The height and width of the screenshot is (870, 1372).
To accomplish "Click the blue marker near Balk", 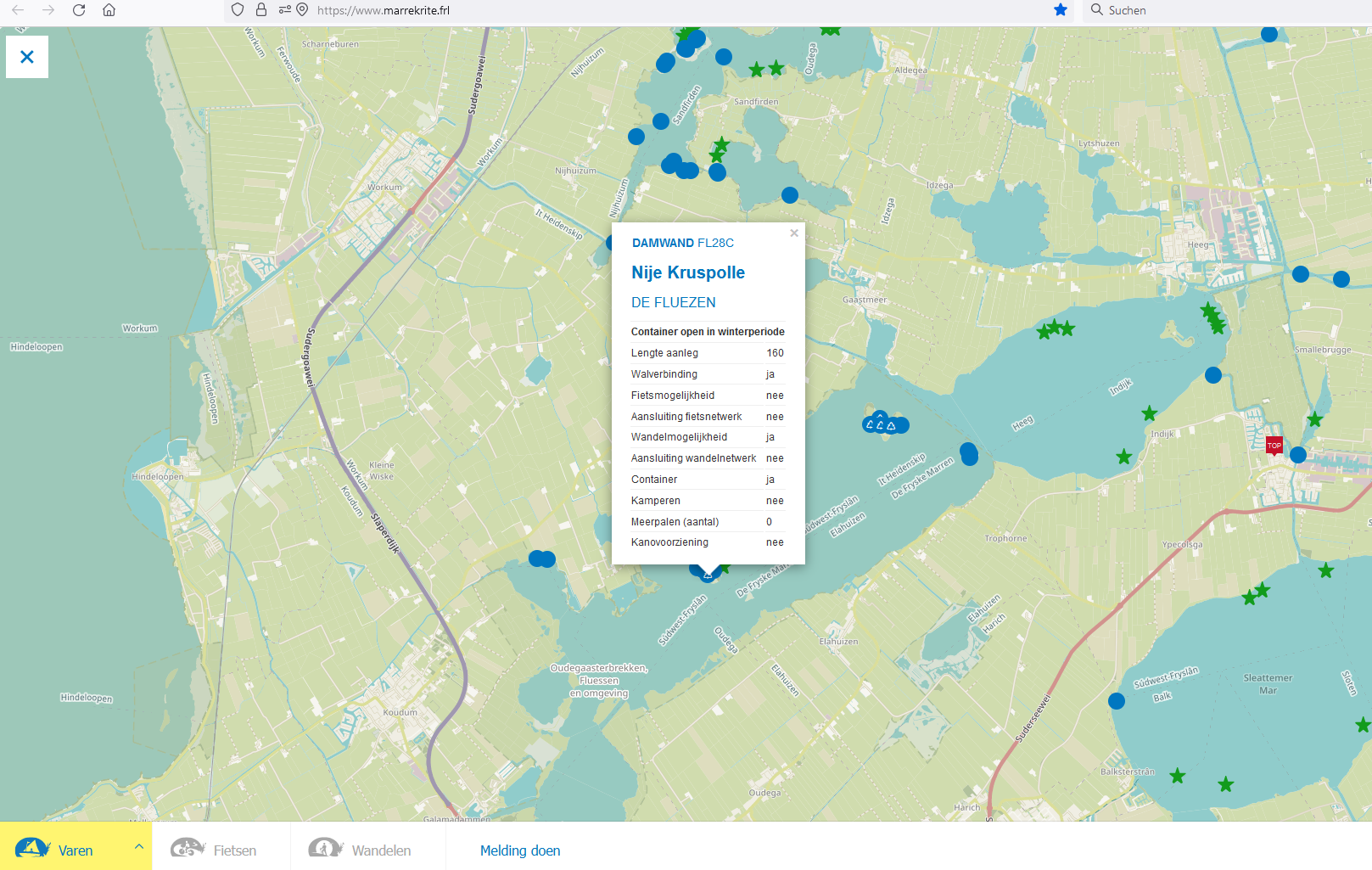I will coord(1117,701).
